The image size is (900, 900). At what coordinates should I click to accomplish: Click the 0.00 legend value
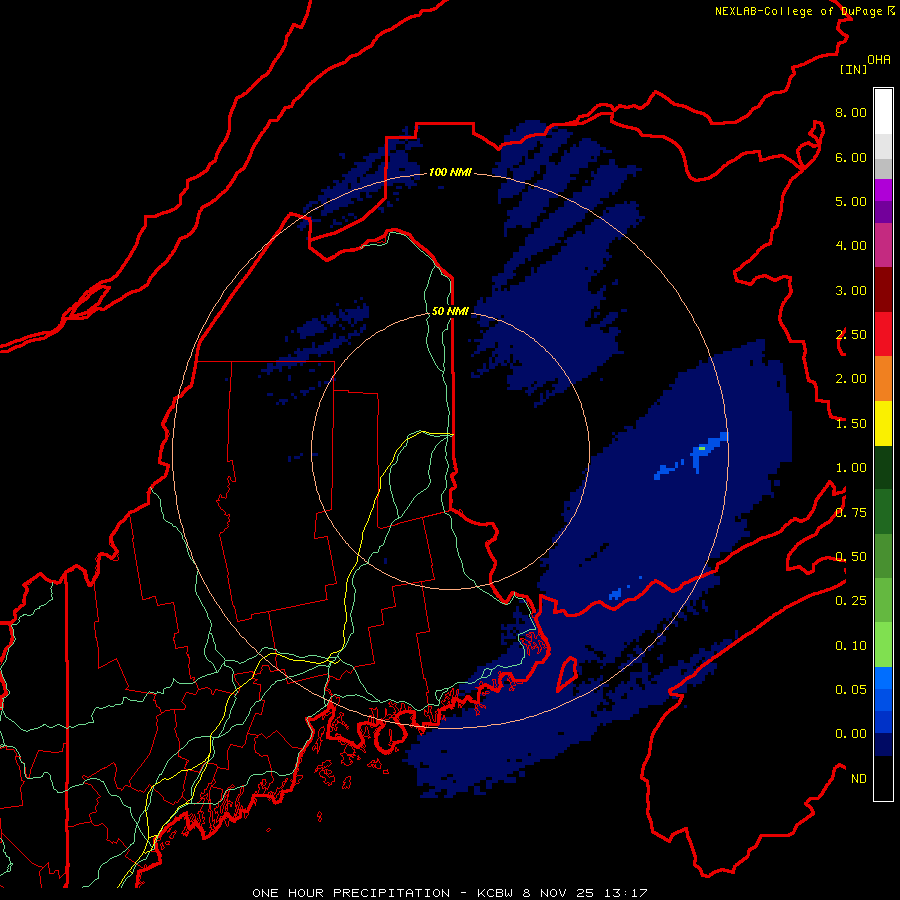point(851,734)
